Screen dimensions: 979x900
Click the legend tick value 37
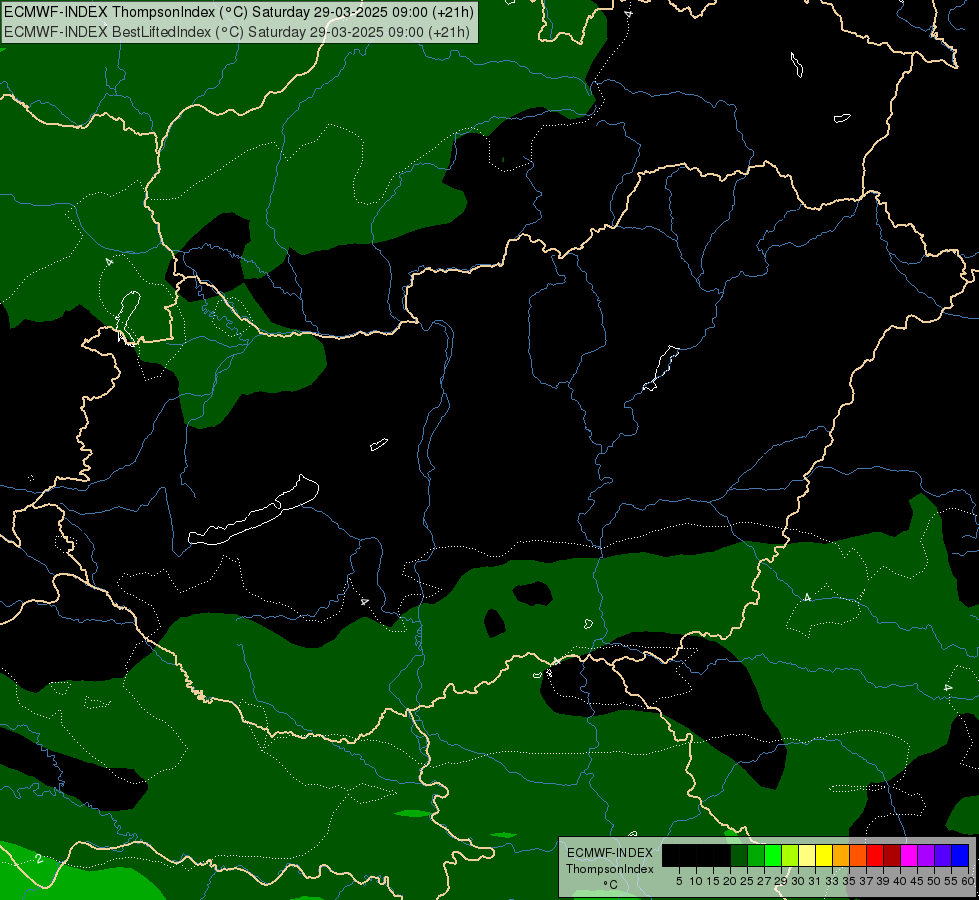[x=865, y=881]
